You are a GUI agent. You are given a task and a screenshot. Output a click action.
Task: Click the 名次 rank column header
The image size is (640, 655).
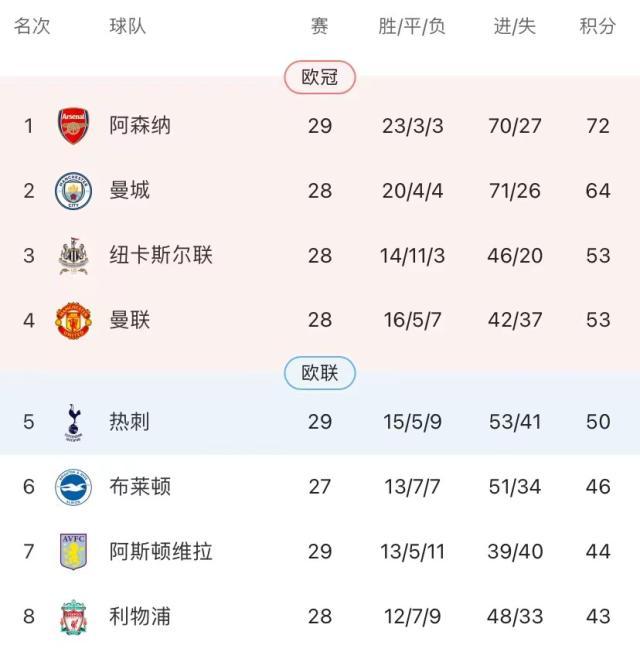31,27
